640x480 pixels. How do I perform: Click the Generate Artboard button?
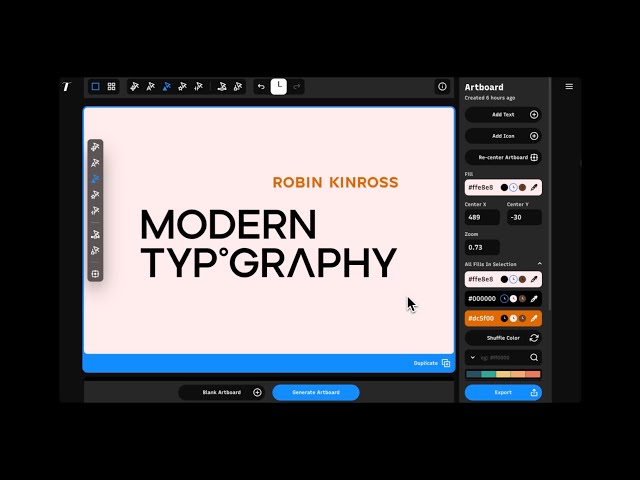click(316, 393)
